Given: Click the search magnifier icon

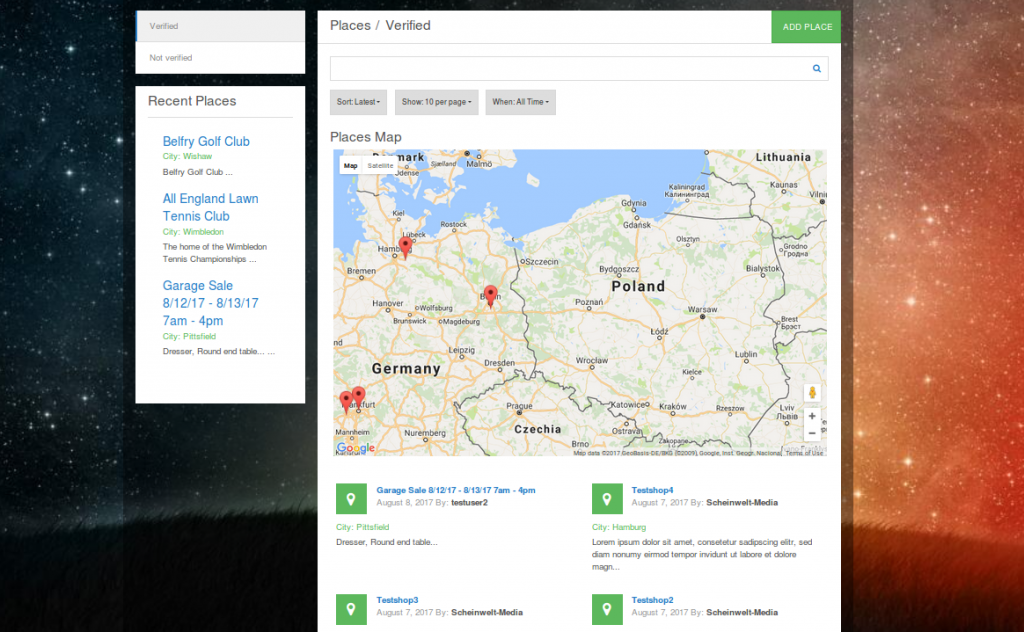Looking at the screenshot, I should (x=816, y=69).
